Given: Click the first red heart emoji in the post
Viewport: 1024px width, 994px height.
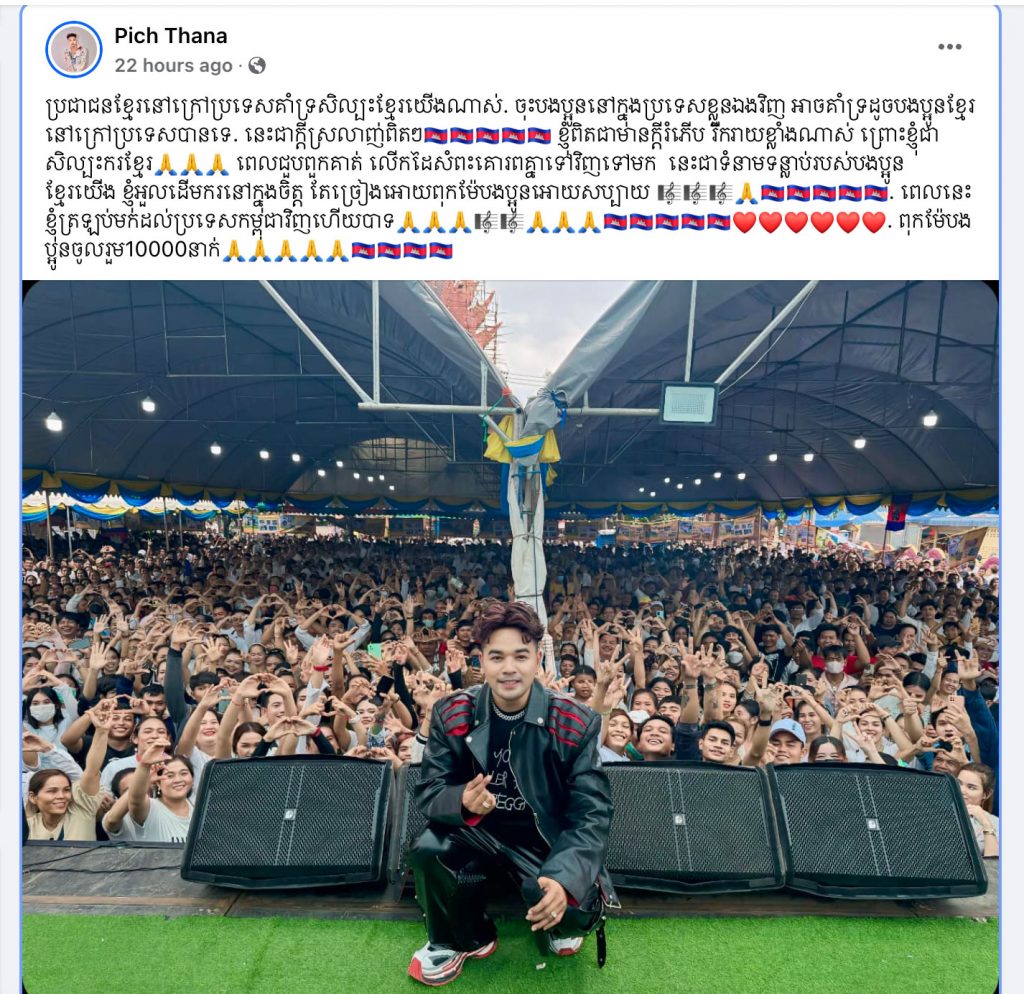Looking at the screenshot, I should pos(744,222).
